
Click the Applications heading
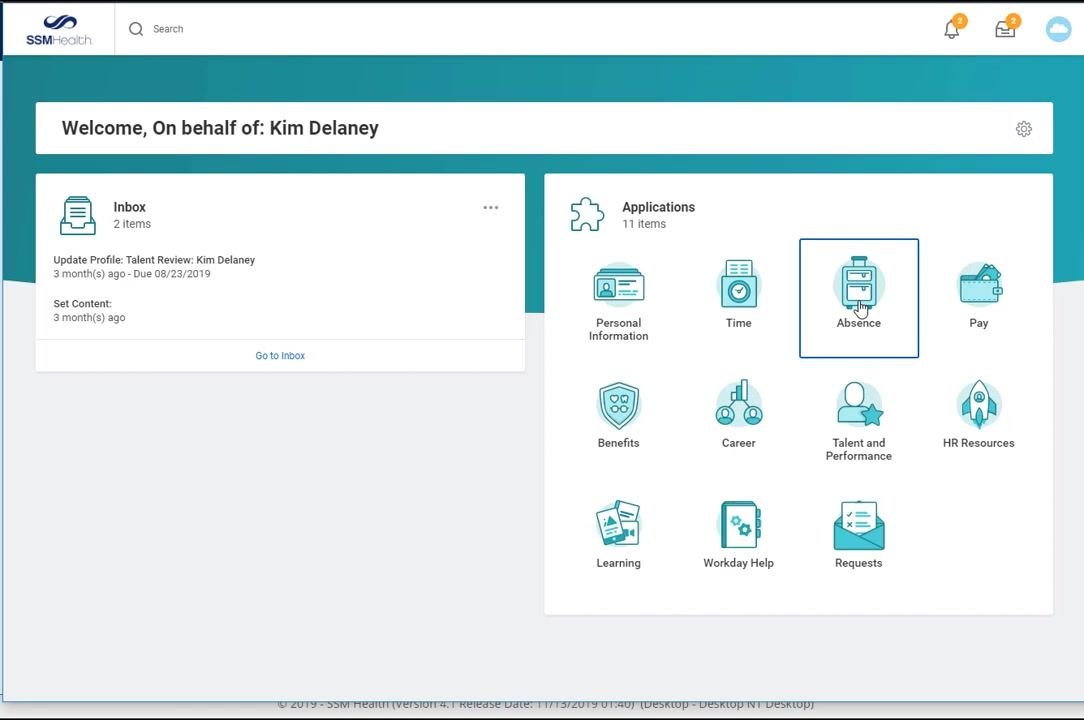point(658,207)
